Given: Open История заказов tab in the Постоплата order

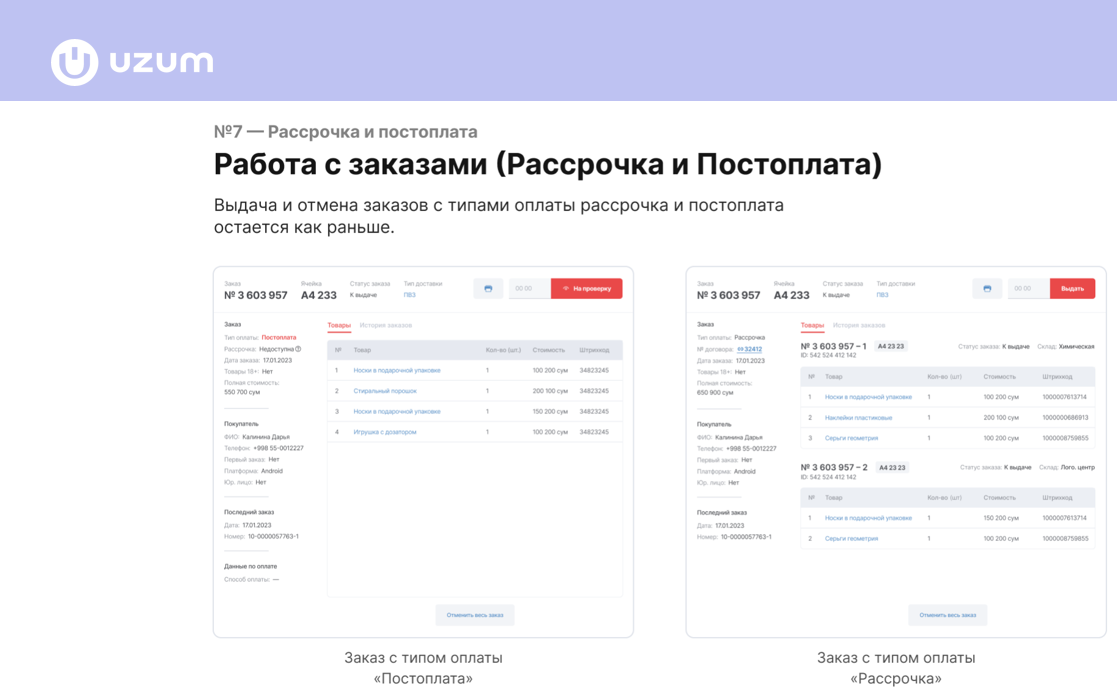Looking at the screenshot, I should [385, 325].
